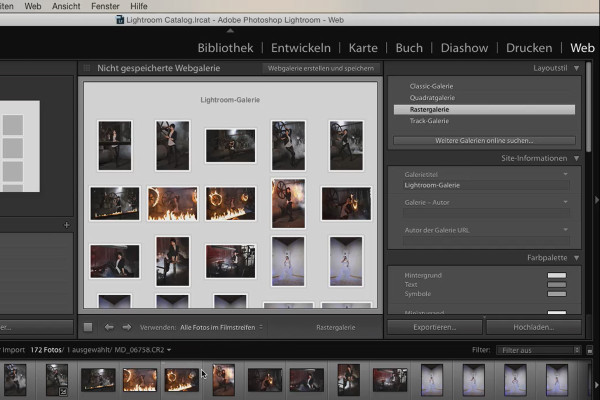The image size is (600, 400).
Task: Select the first filmstrip thumbnail
Action: click(x=15, y=380)
